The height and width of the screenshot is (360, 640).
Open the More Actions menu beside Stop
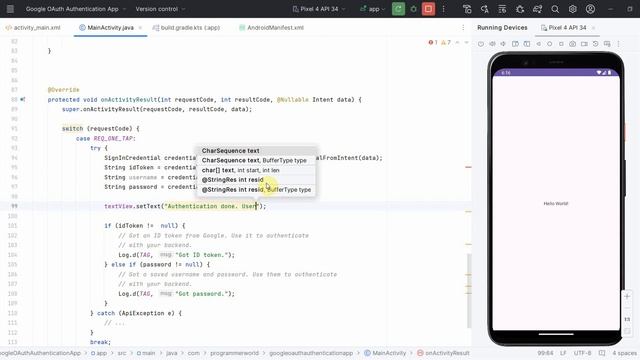coord(444,9)
